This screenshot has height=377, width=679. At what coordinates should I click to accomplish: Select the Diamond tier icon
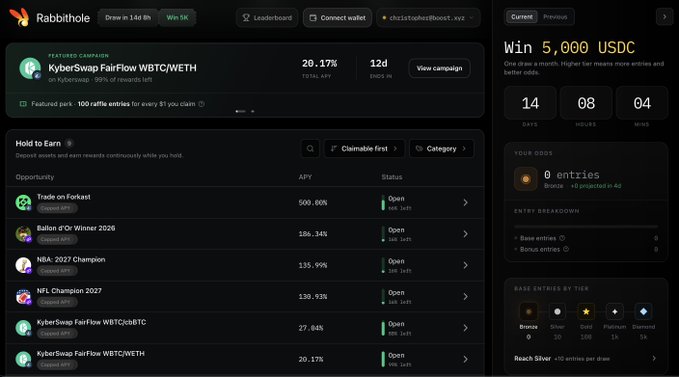(x=643, y=312)
